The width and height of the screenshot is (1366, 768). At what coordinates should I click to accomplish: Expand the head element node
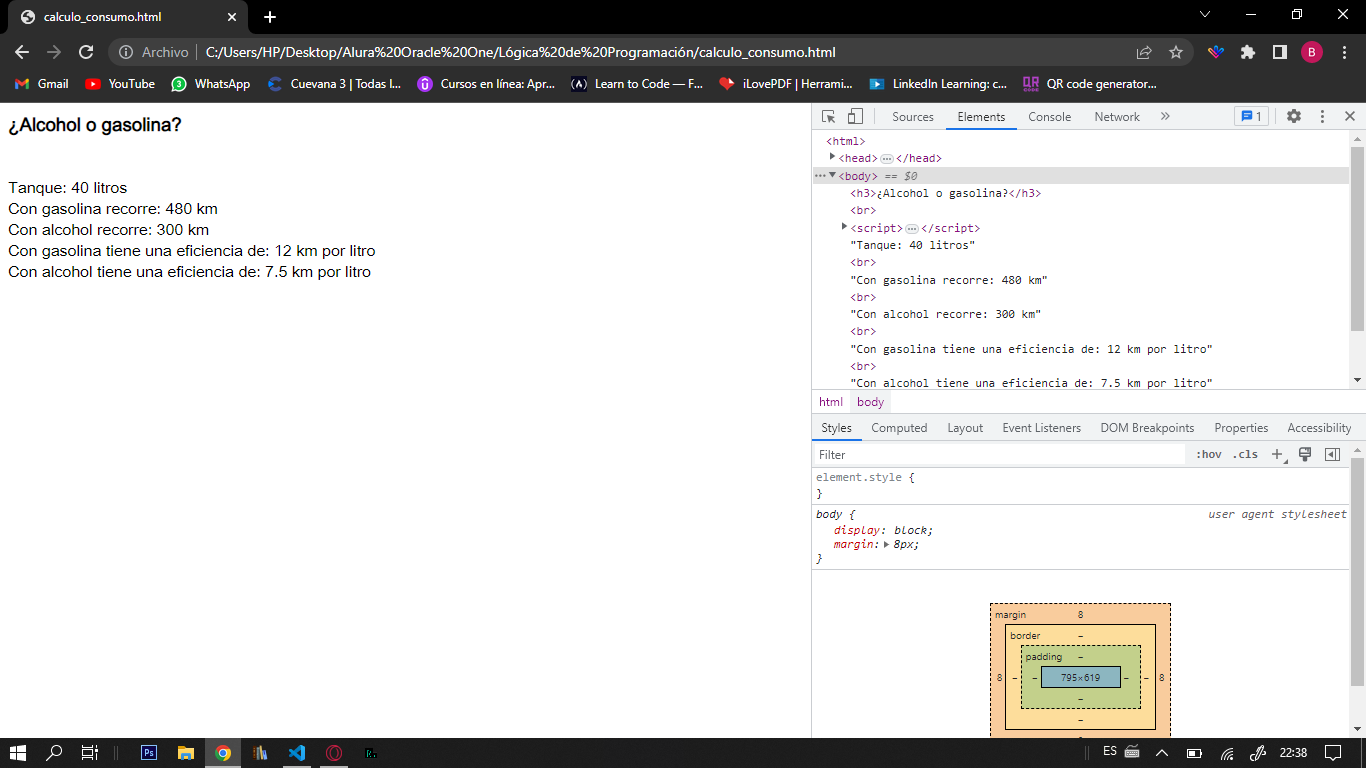coord(832,157)
